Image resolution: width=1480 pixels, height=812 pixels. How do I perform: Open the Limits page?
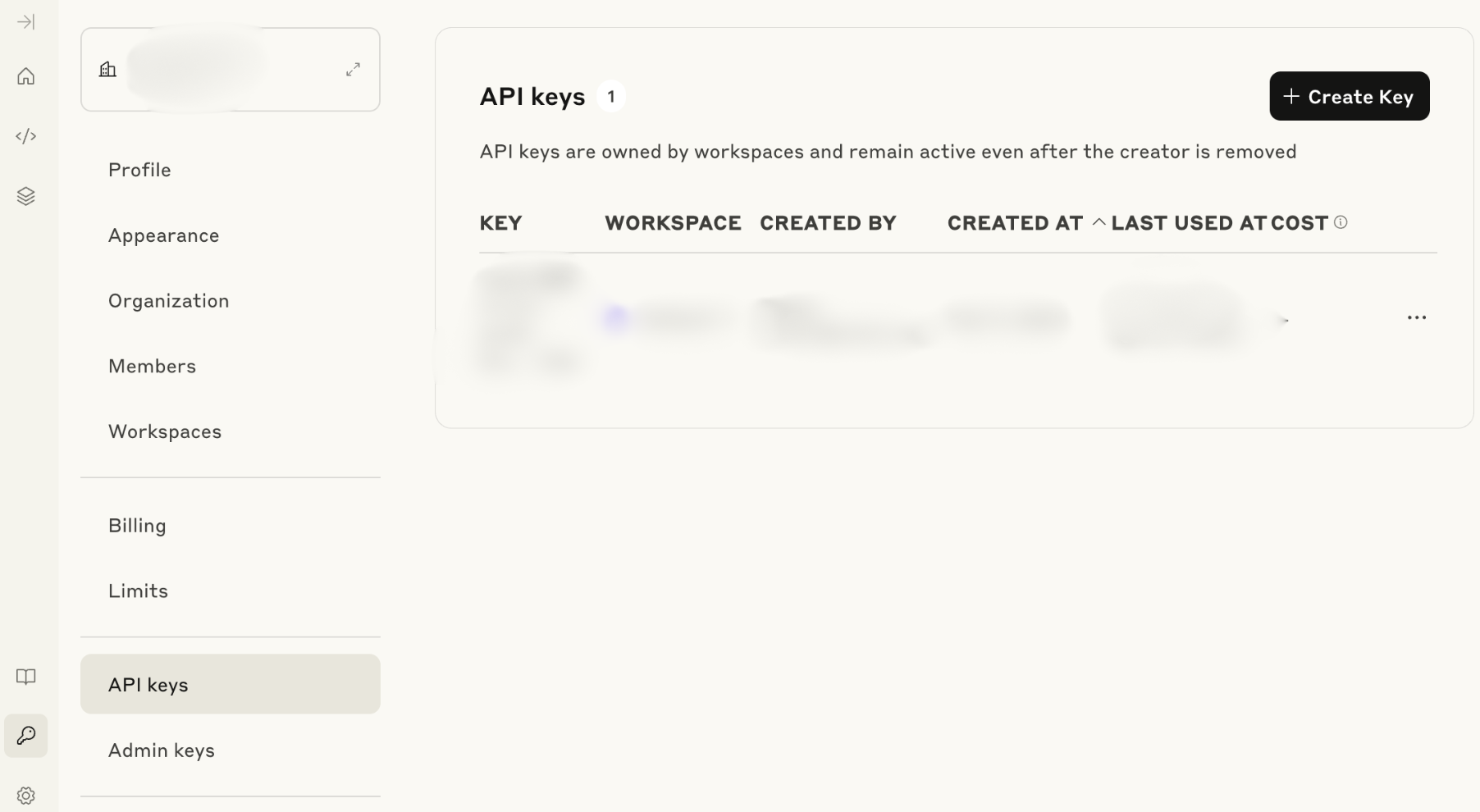click(138, 591)
